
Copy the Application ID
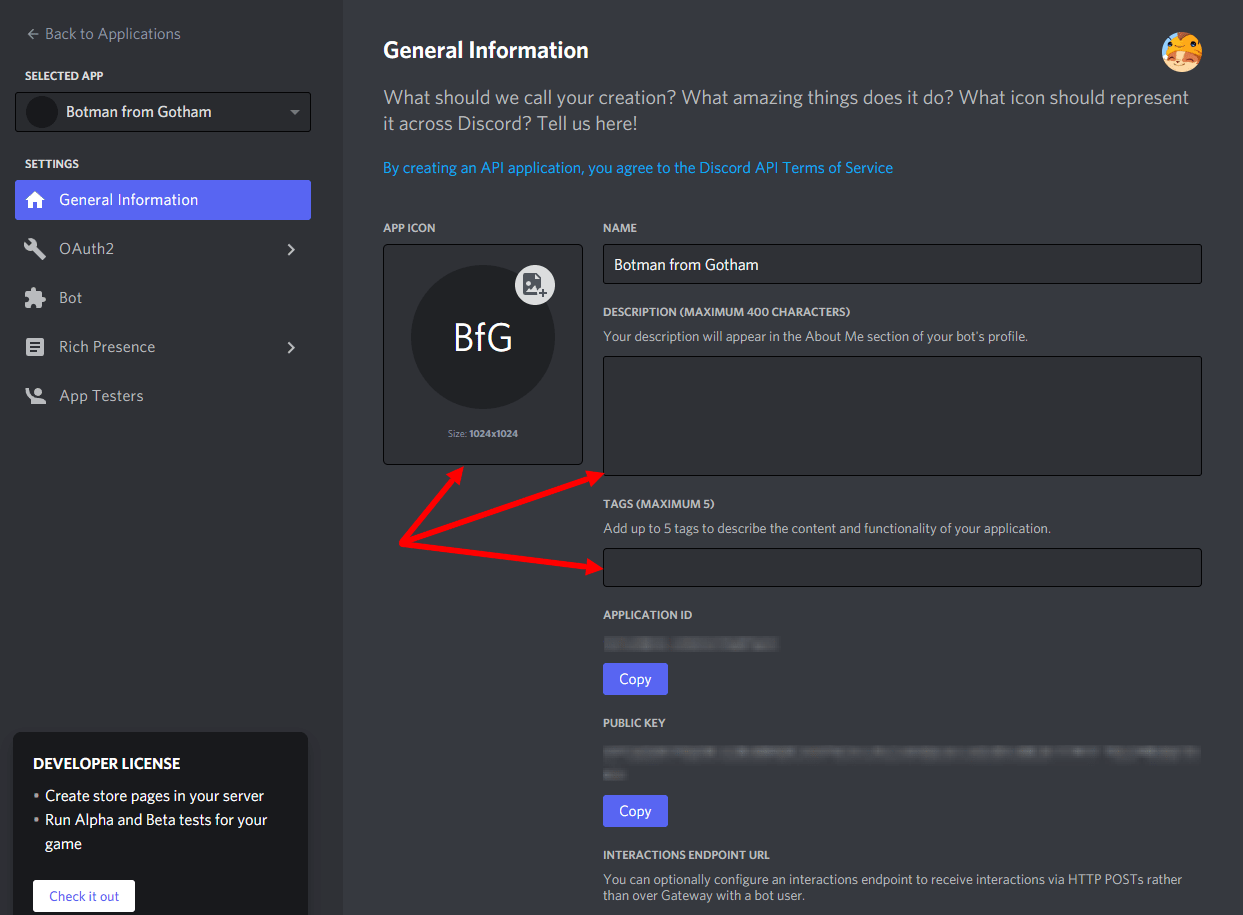point(635,679)
